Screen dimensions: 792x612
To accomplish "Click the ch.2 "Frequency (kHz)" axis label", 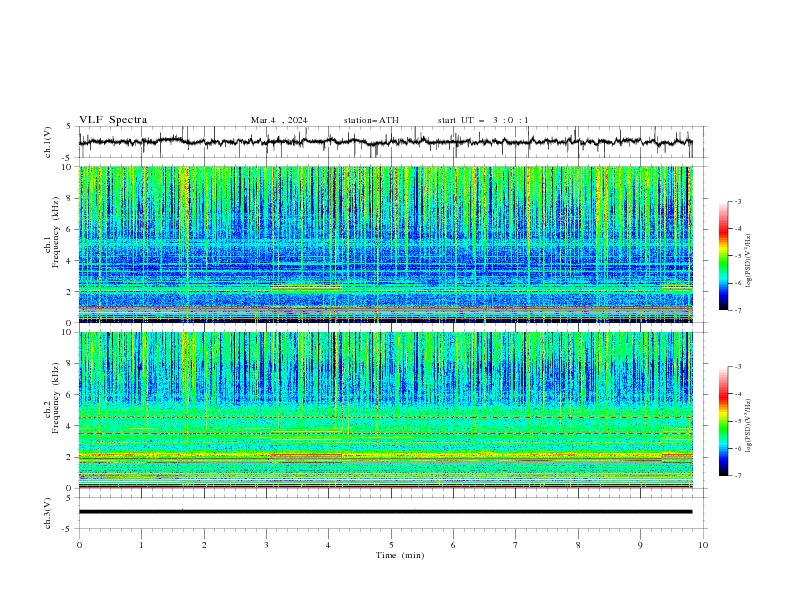I will click(x=55, y=398).
